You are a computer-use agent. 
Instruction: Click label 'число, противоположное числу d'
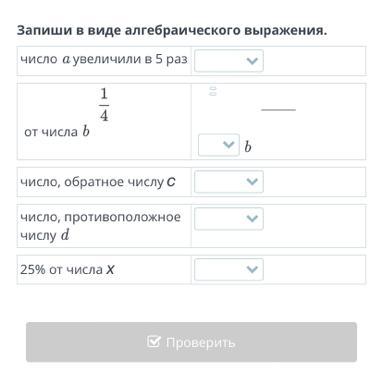tap(100, 226)
